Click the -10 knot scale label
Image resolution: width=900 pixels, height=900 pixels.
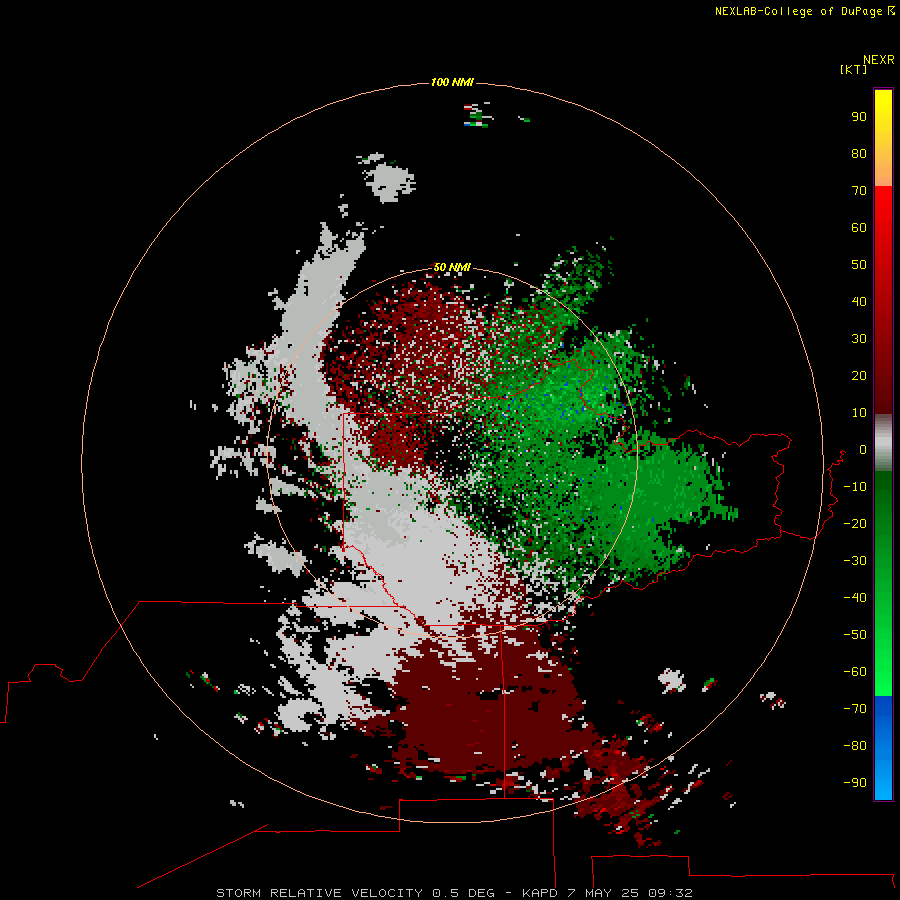(855, 487)
